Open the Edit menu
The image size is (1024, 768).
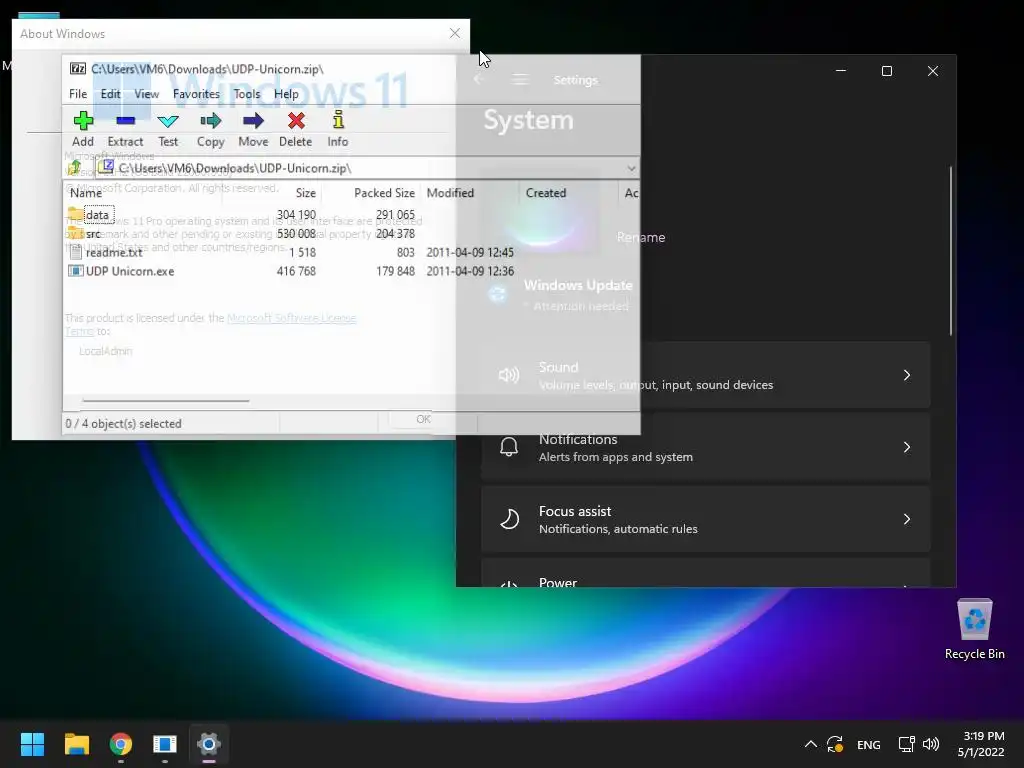coord(110,94)
